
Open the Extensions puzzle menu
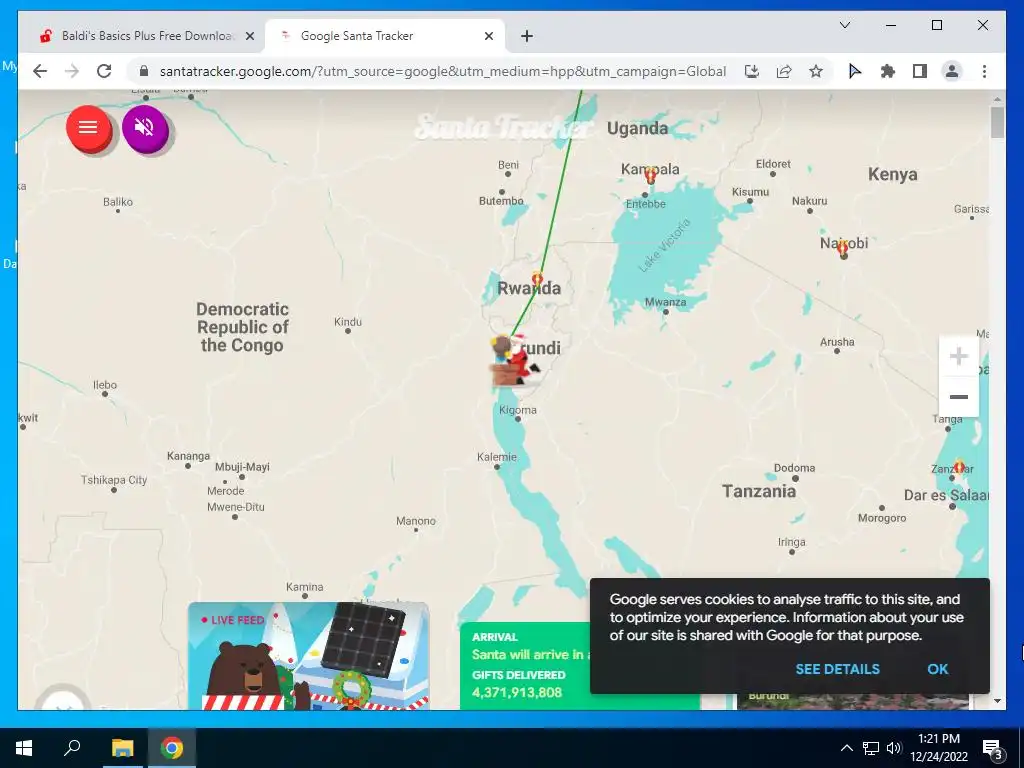click(888, 71)
